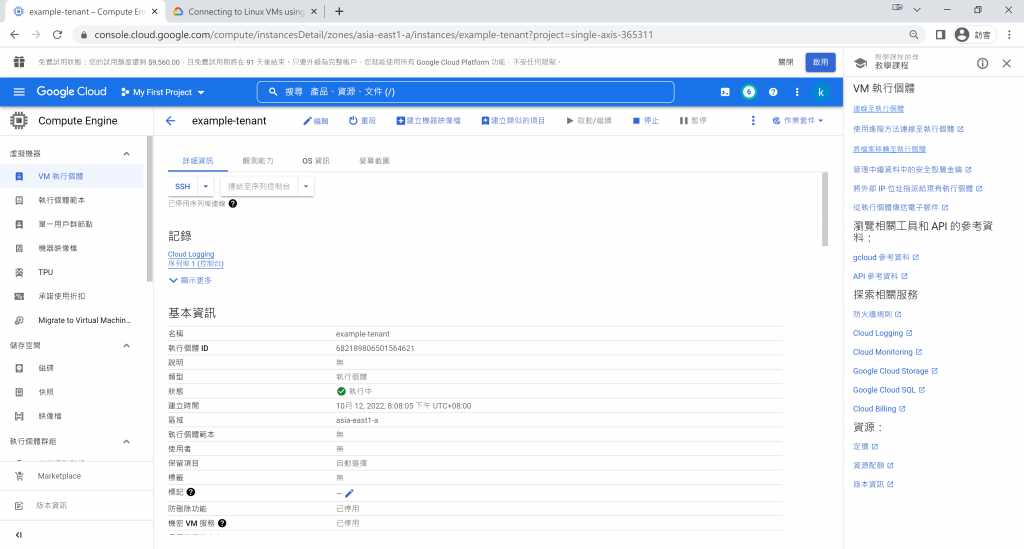Activate the free trial blue button
This screenshot has height=549, width=1024.
point(820,63)
